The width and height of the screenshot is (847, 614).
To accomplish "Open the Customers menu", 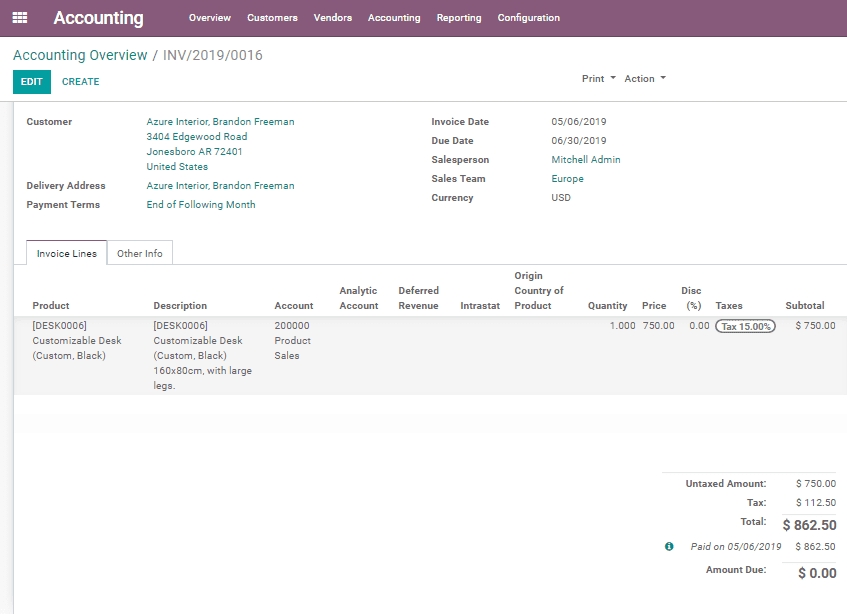I will pos(270,17).
